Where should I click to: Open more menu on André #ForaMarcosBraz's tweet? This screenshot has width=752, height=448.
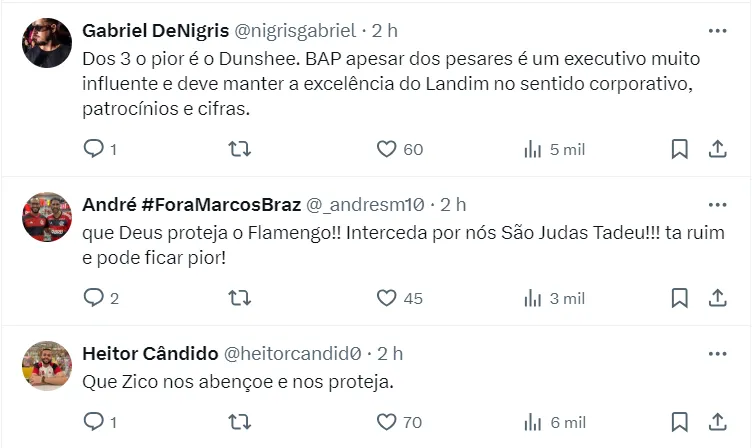coord(717,204)
